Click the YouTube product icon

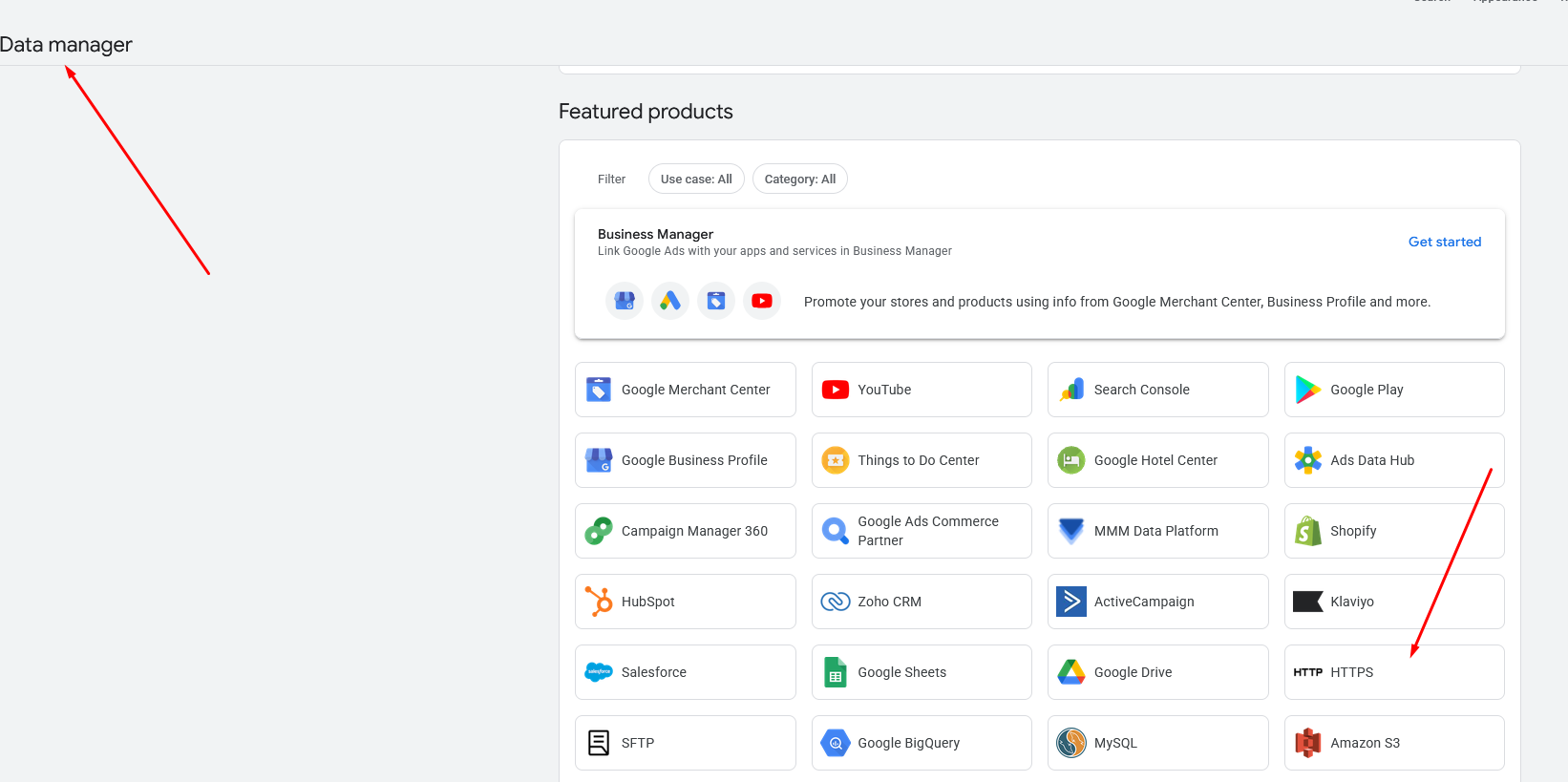click(x=836, y=390)
